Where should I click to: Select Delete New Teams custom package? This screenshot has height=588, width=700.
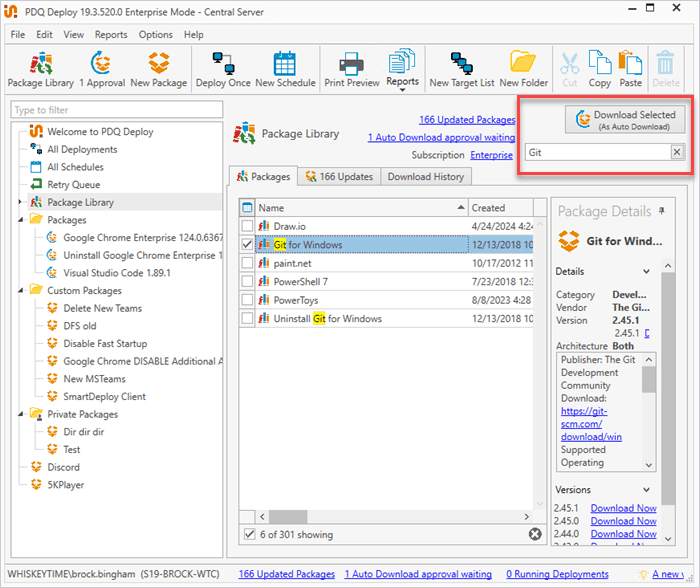(x=102, y=308)
